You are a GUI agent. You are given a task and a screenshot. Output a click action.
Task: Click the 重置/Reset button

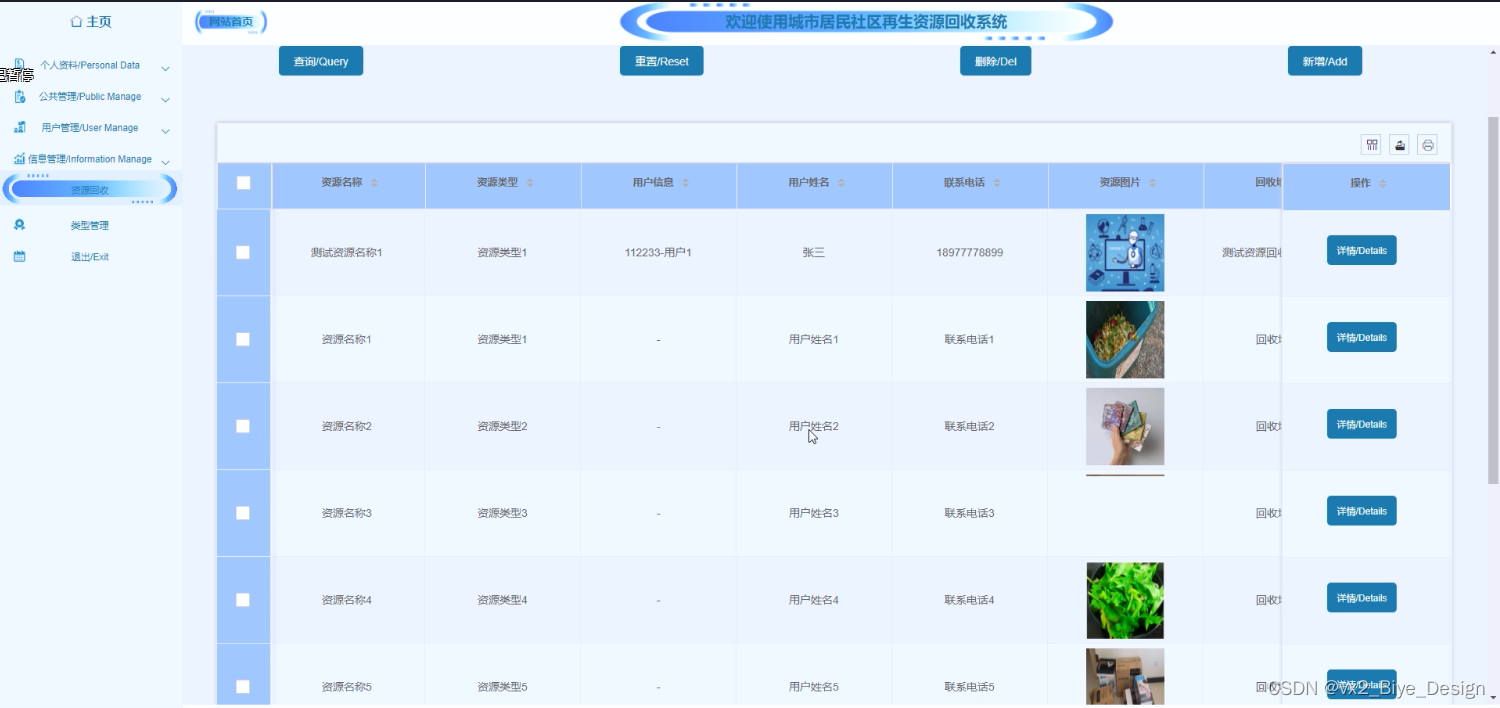coord(662,61)
